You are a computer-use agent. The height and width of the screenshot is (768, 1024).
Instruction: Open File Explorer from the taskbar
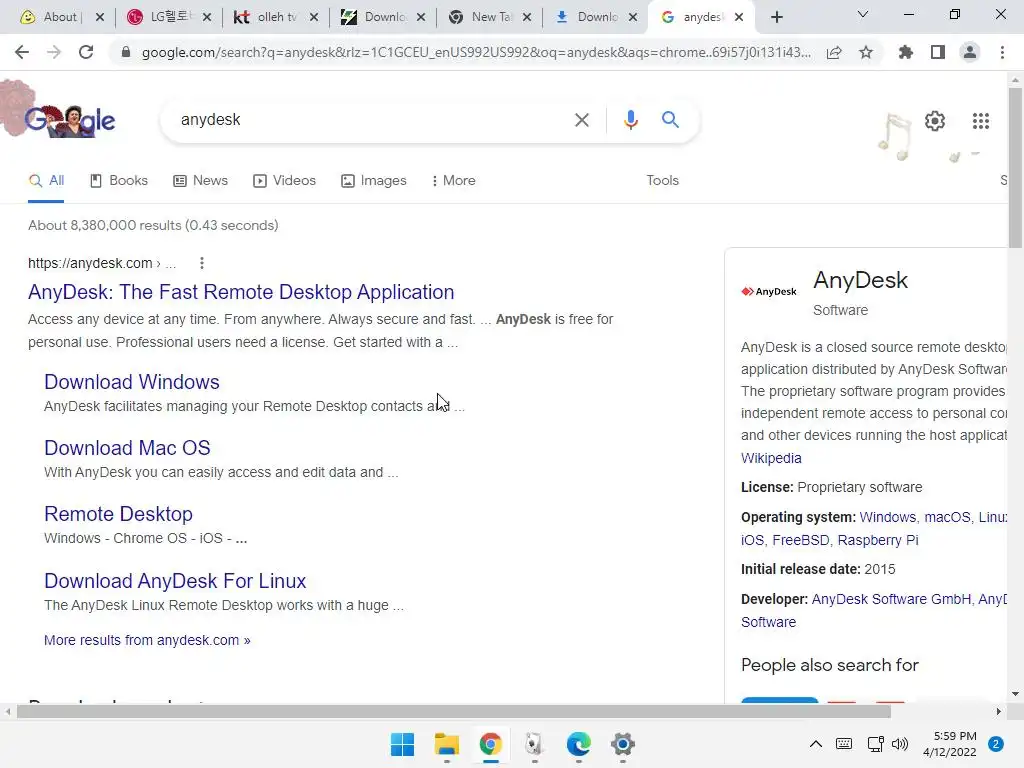click(x=447, y=744)
